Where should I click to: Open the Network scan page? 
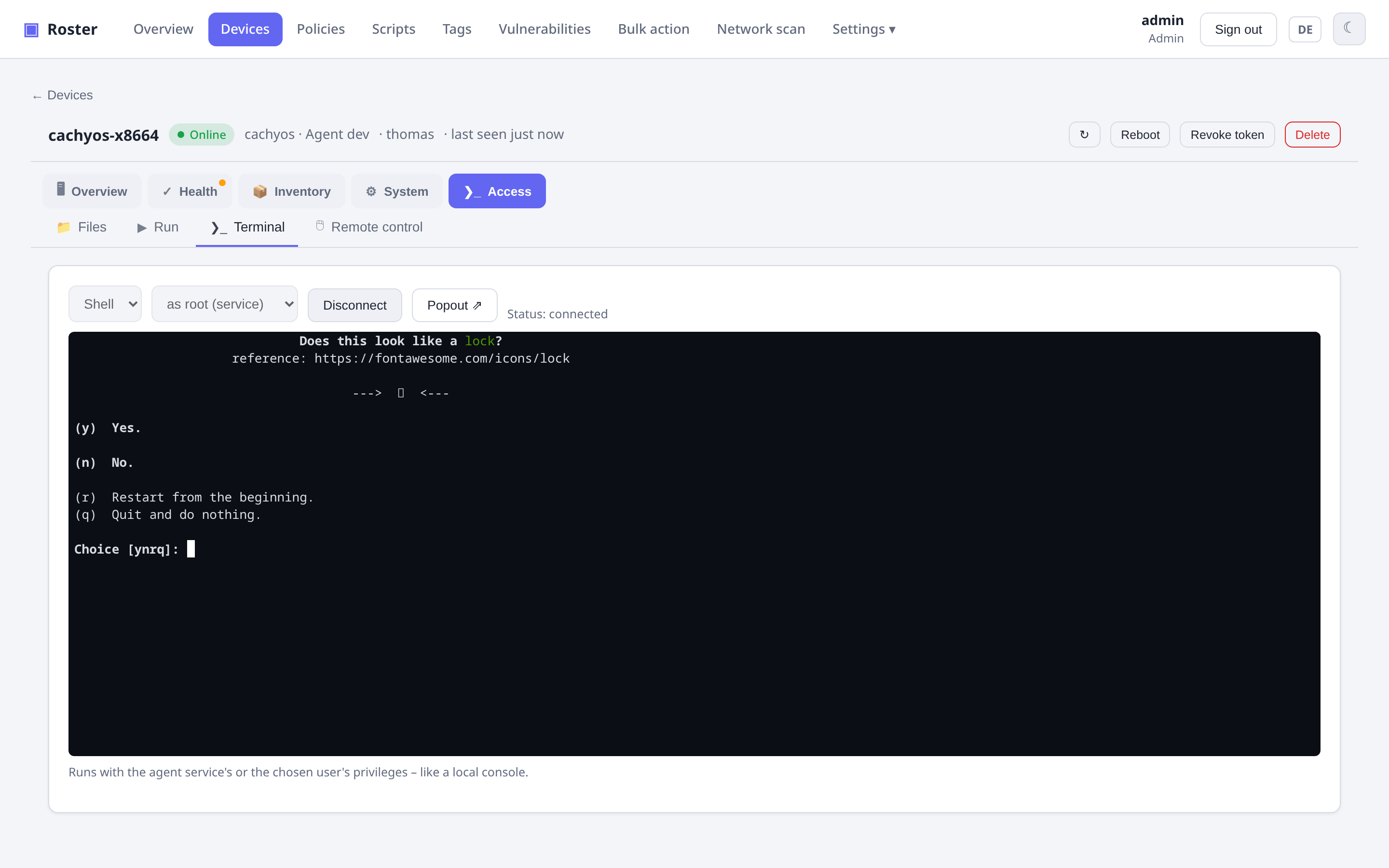761,29
